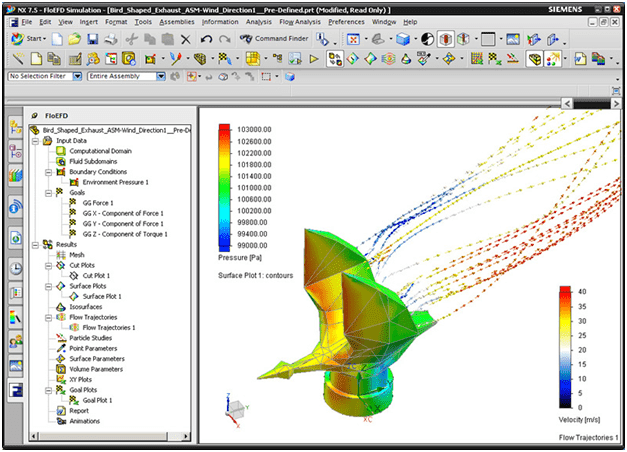Screen dimensions: 627x452
Task: Click the Cut scissors icon
Action: pyautogui.click(x=131, y=39)
